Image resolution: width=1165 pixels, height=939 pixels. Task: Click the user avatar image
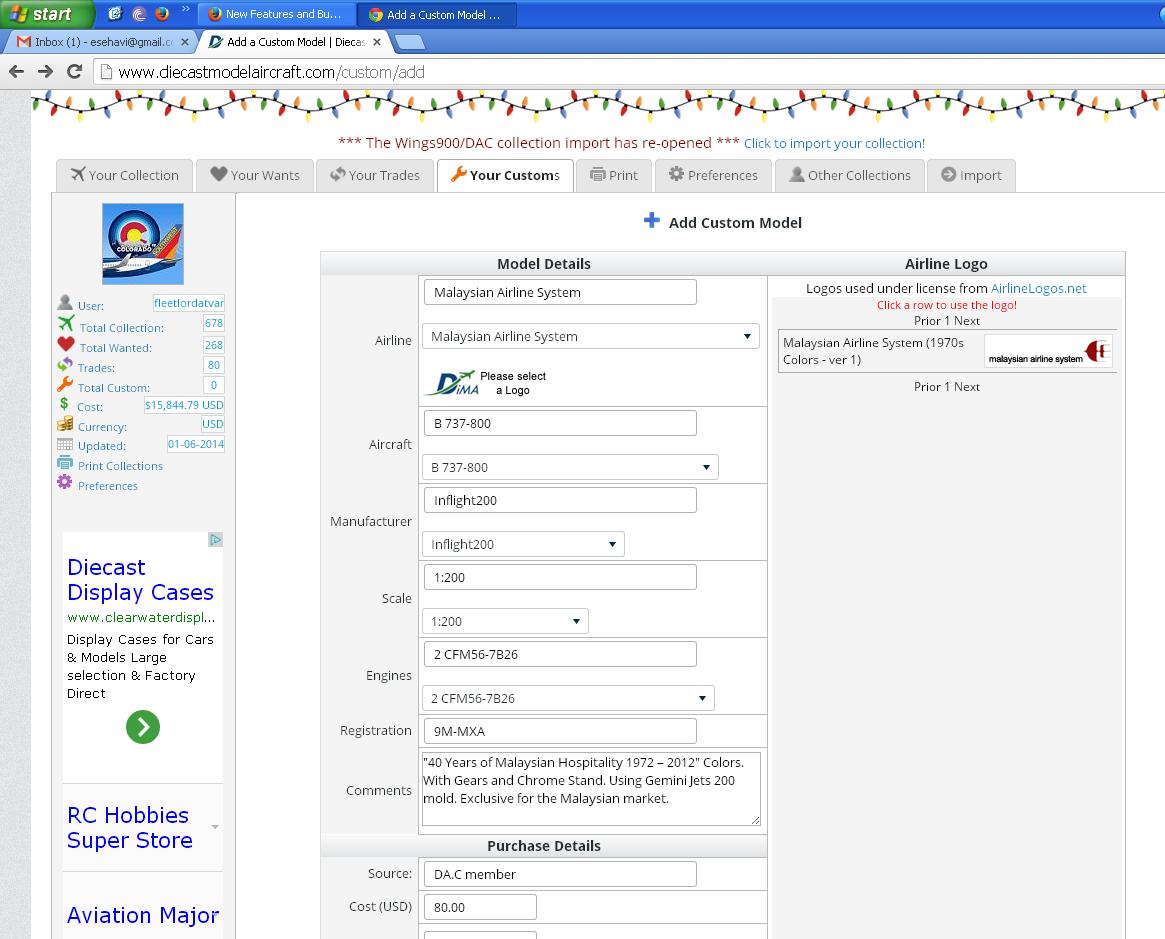click(x=143, y=244)
